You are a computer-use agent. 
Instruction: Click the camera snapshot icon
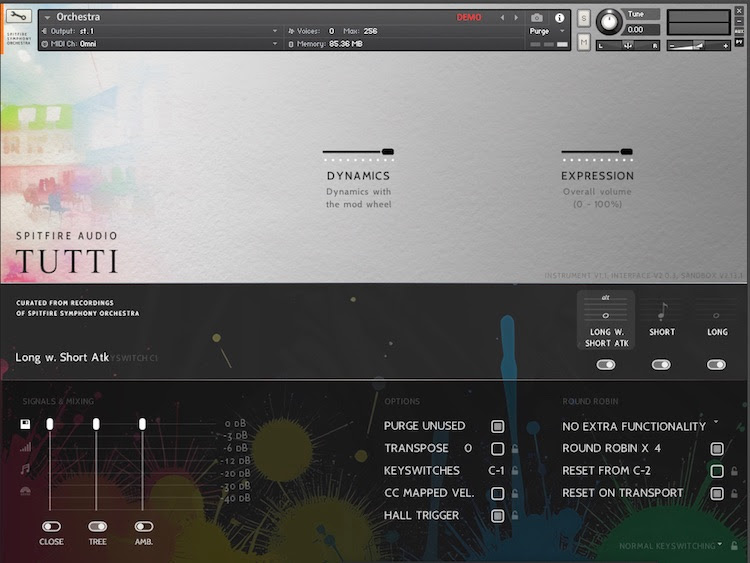(x=537, y=18)
